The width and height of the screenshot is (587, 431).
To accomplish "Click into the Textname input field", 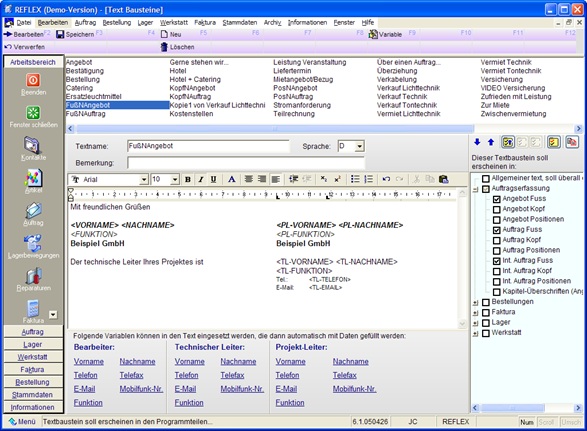I will [x=208, y=146].
